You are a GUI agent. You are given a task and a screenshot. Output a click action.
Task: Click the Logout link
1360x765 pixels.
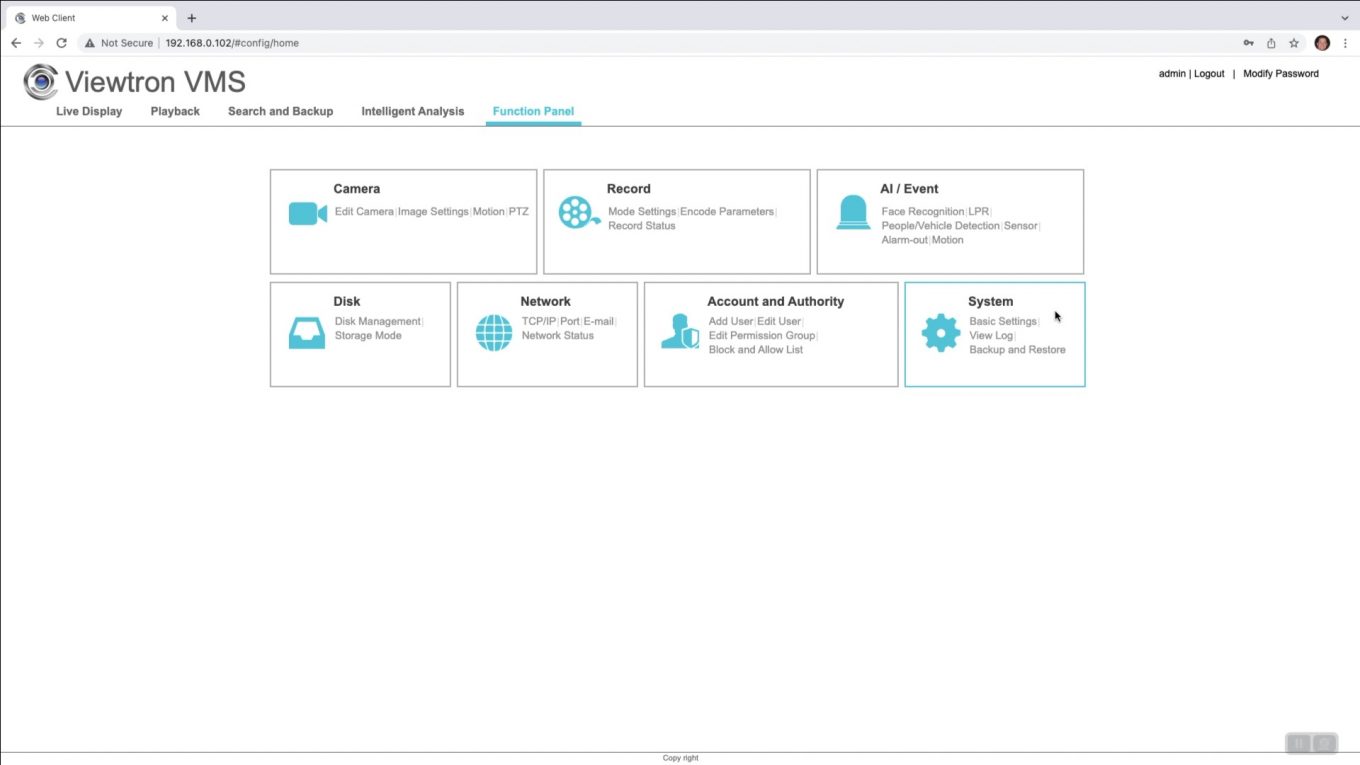click(x=1209, y=74)
